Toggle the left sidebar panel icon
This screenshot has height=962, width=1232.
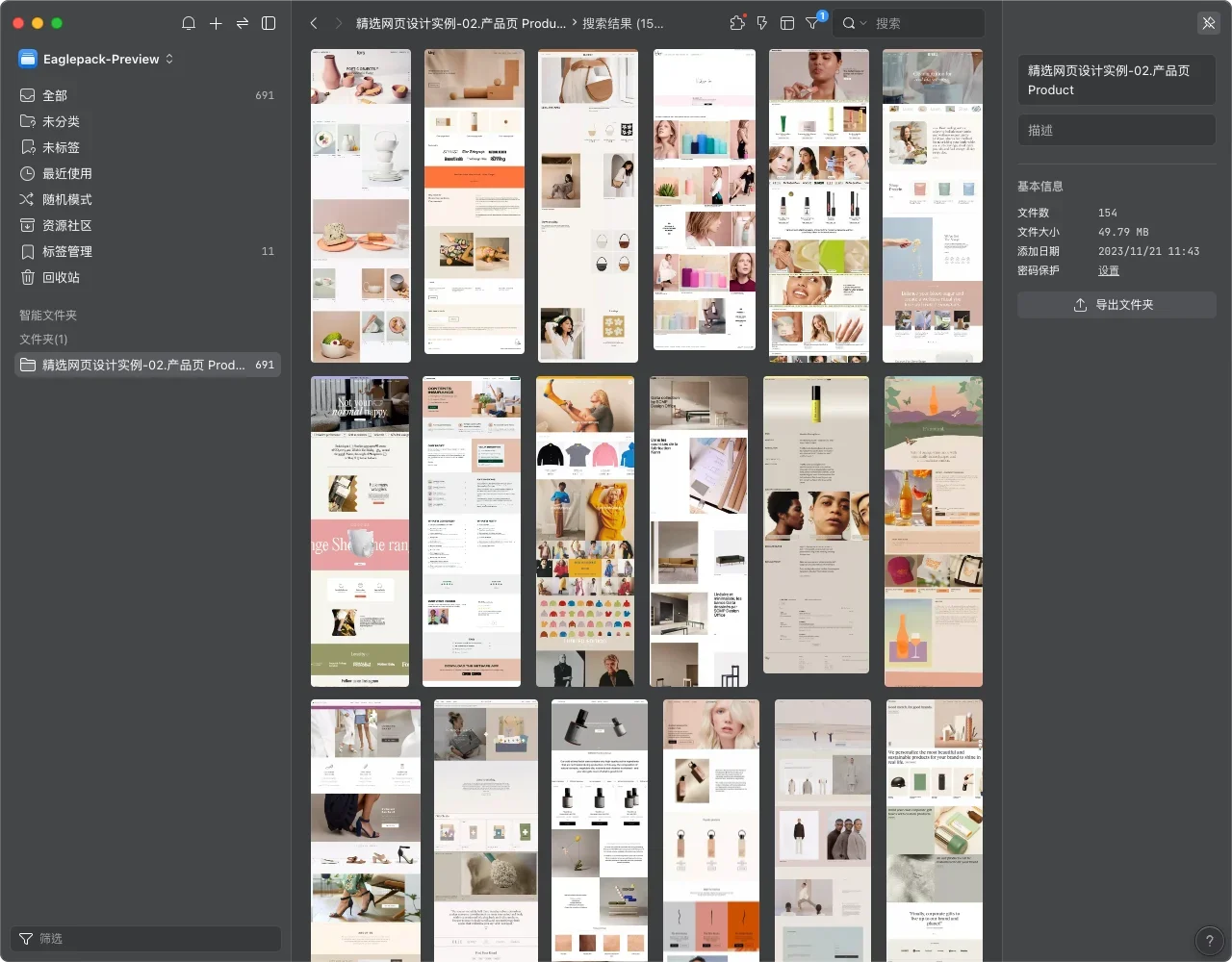coord(269,23)
